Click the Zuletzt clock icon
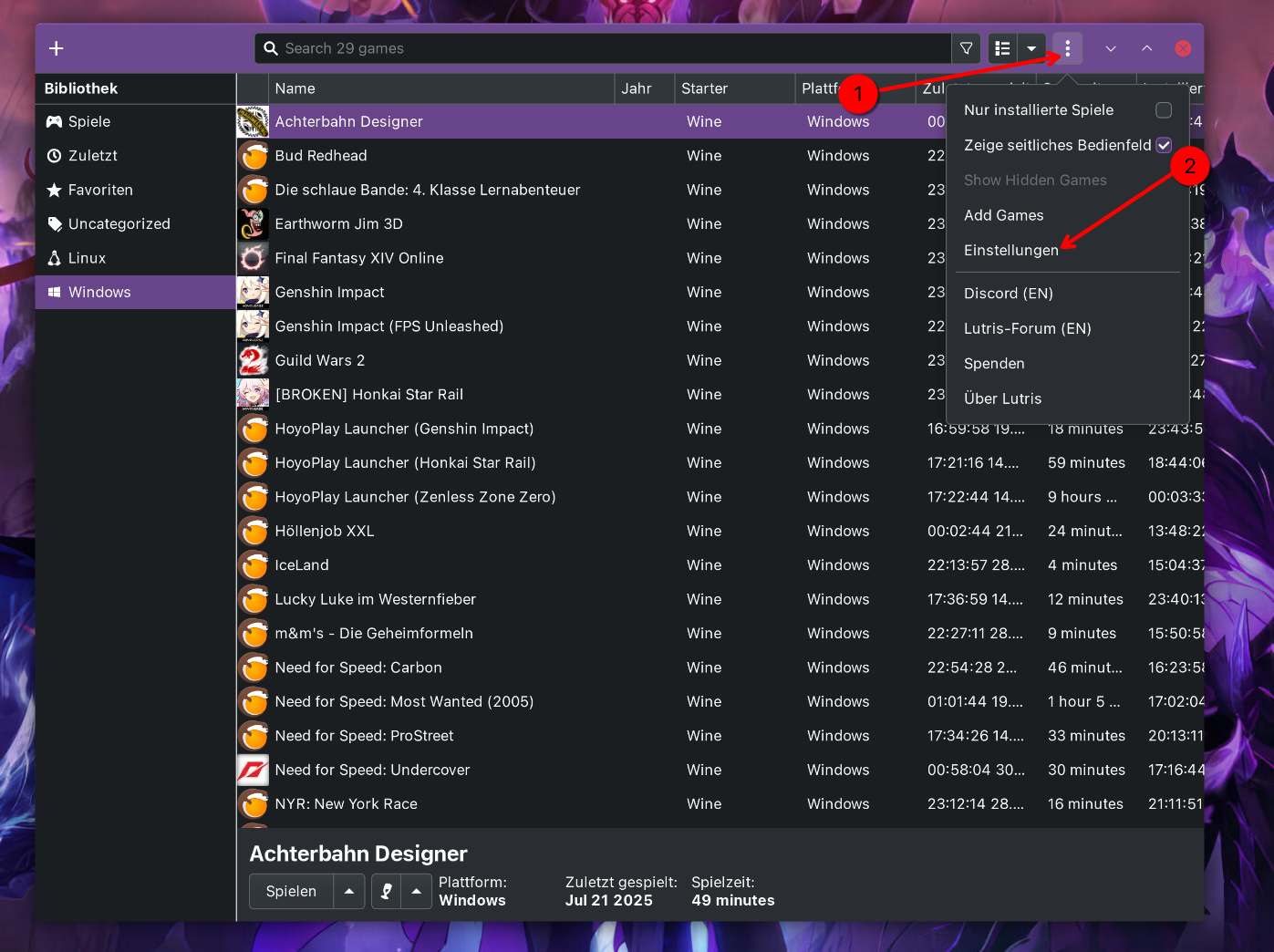1274x952 pixels. pyautogui.click(x=54, y=156)
